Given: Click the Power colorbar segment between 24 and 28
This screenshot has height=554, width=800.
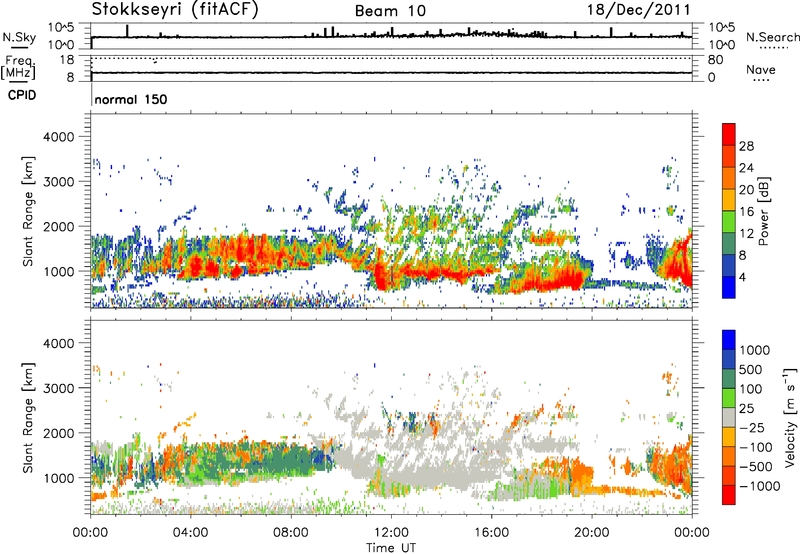Looking at the screenshot, I should pos(729,156).
